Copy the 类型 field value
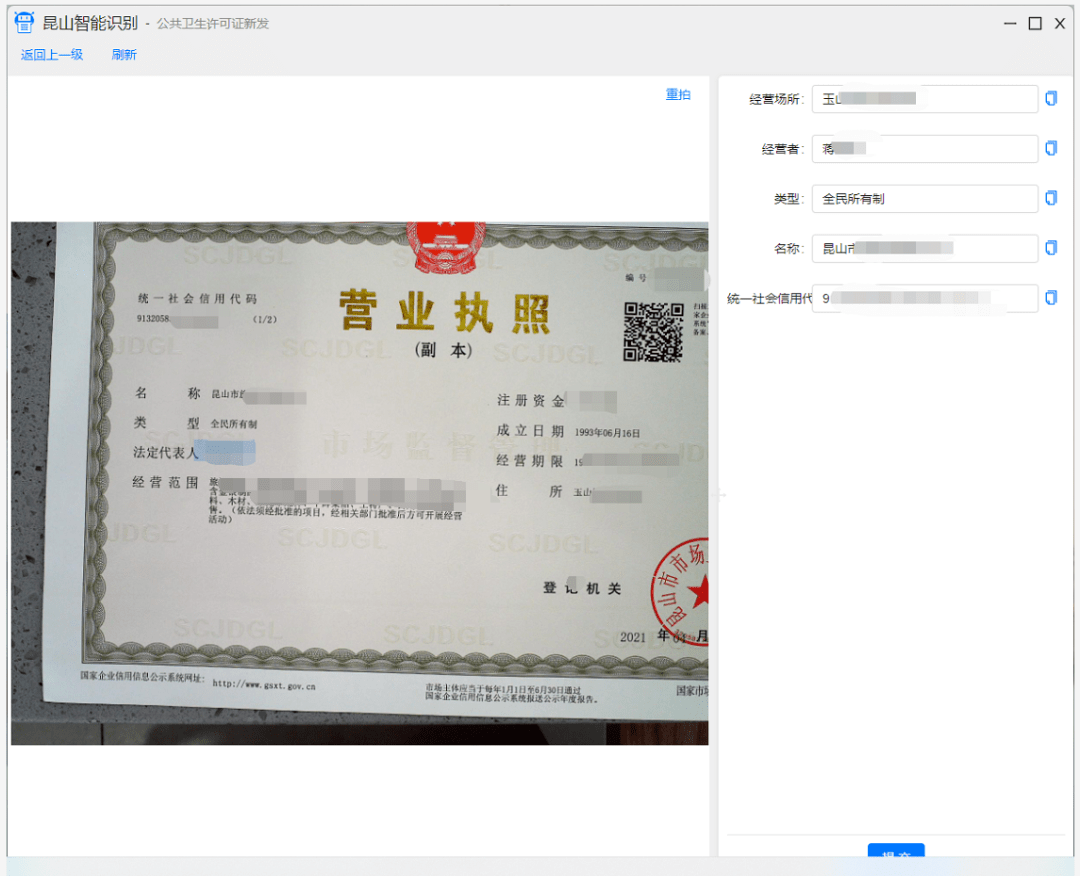The width and height of the screenshot is (1080, 876). point(1051,198)
